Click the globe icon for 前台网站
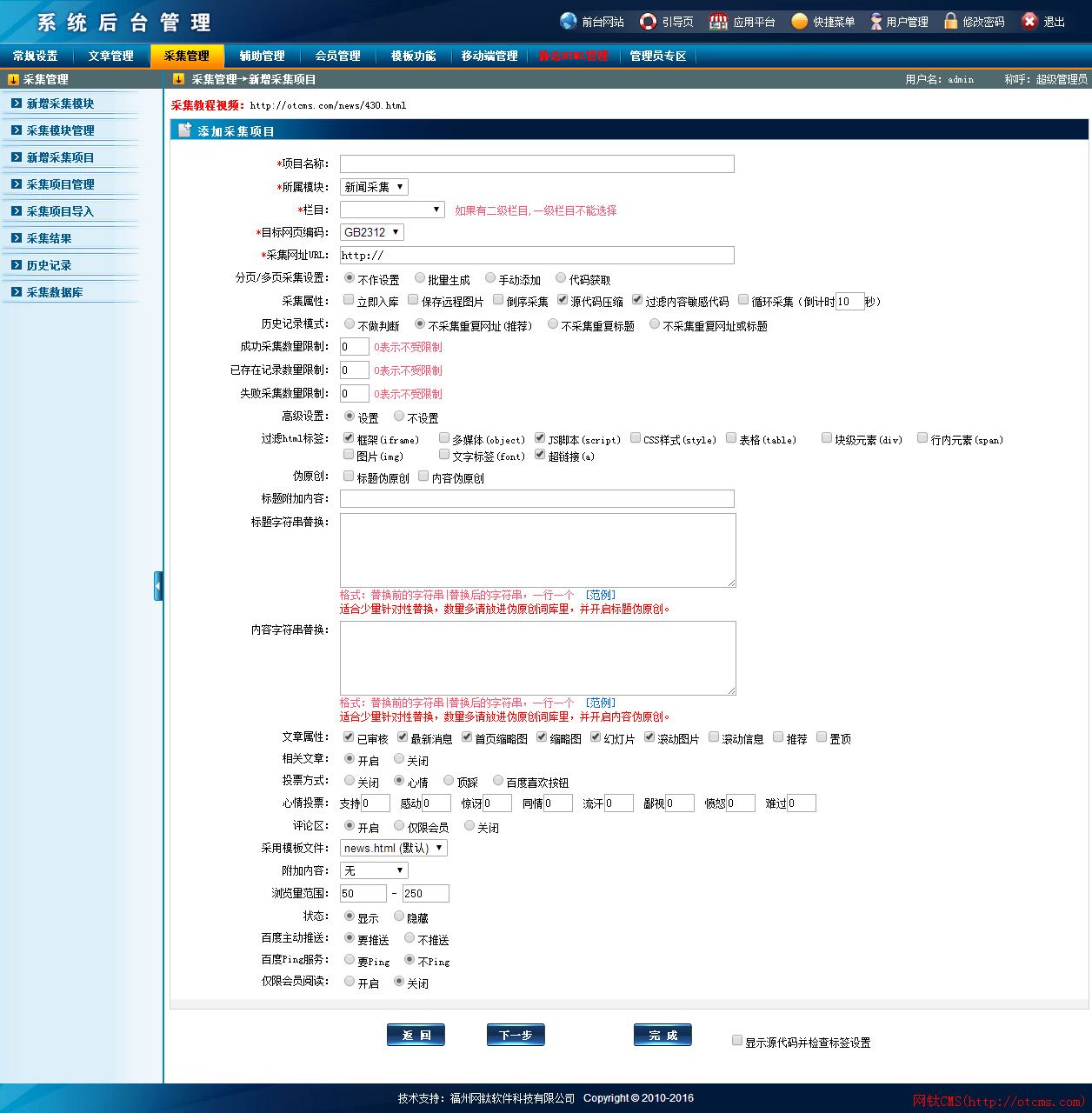 (569, 21)
